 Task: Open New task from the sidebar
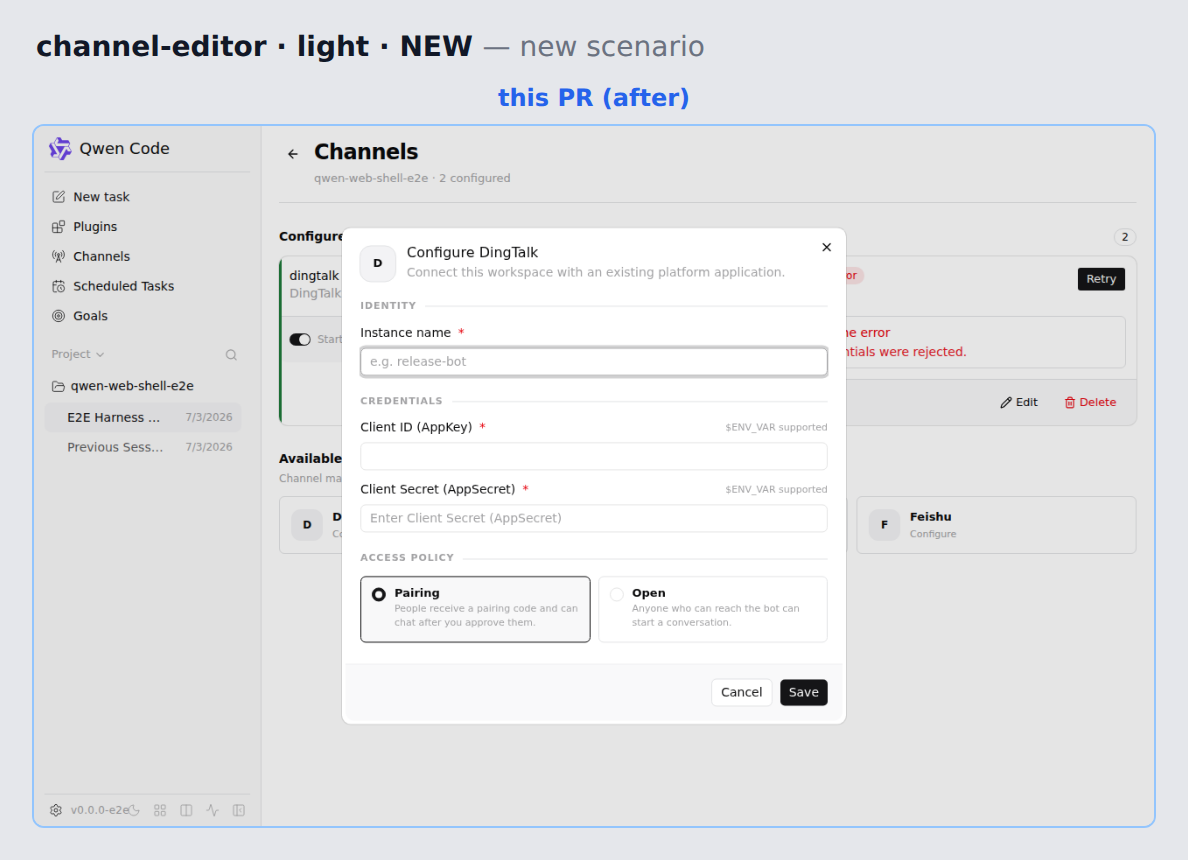[142, 197]
